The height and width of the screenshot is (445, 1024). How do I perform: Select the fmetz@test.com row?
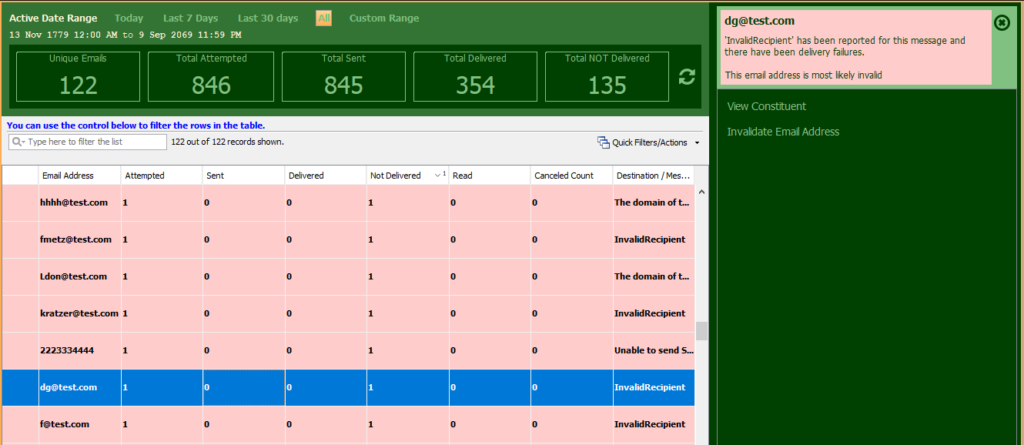347,240
